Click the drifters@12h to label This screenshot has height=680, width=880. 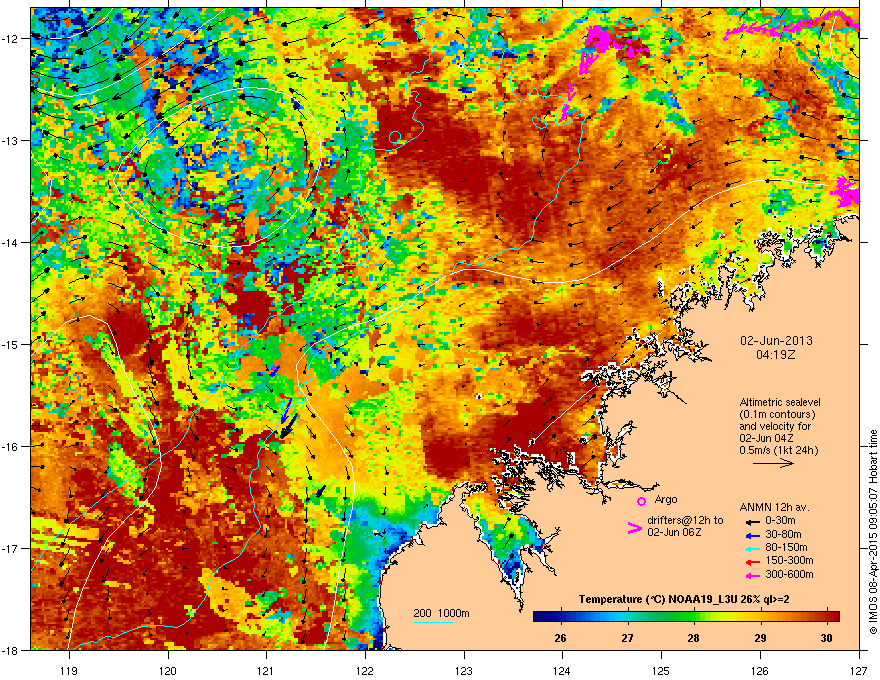685,520
